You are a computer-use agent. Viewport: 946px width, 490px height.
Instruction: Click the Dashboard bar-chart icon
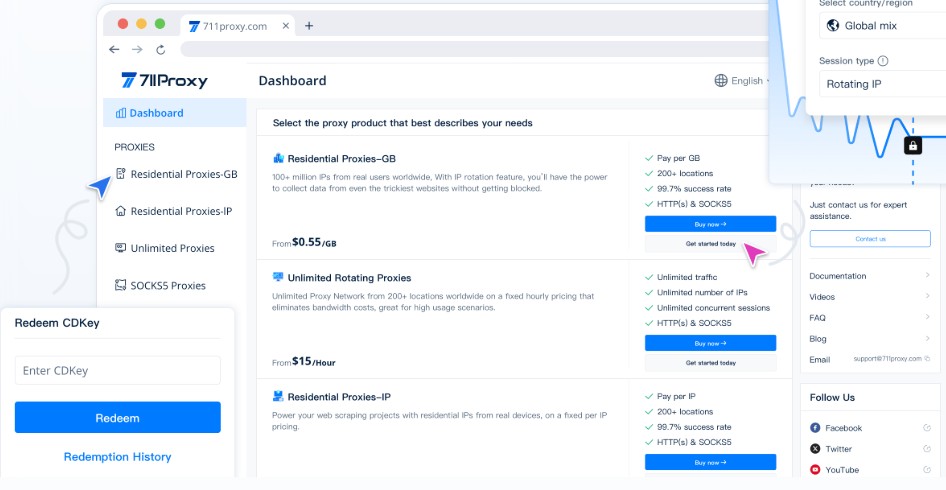pos(121,113)
